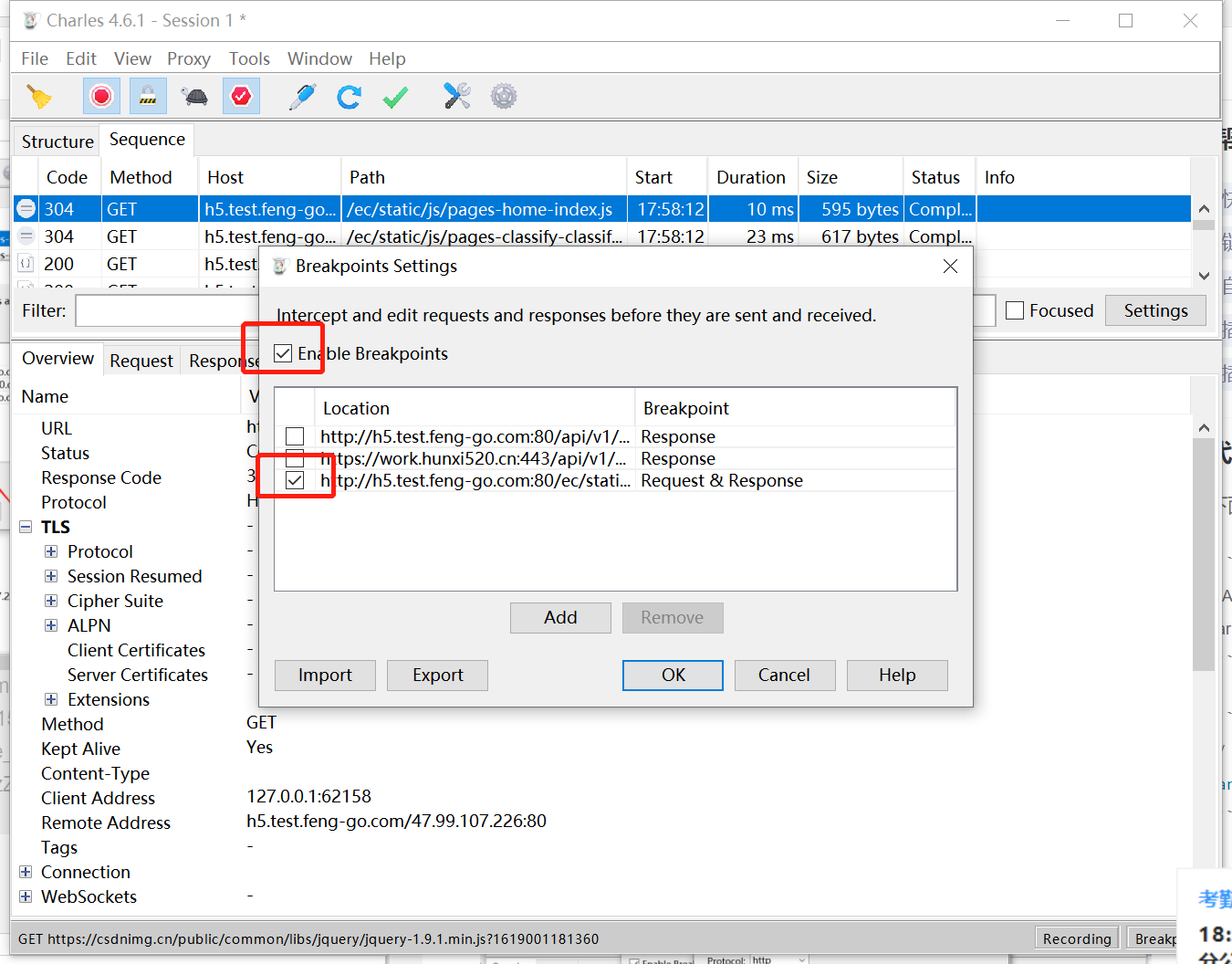Toggle the red hexagon Breakpoints icon
1232x964 pixels.
[x=241, y=96]
